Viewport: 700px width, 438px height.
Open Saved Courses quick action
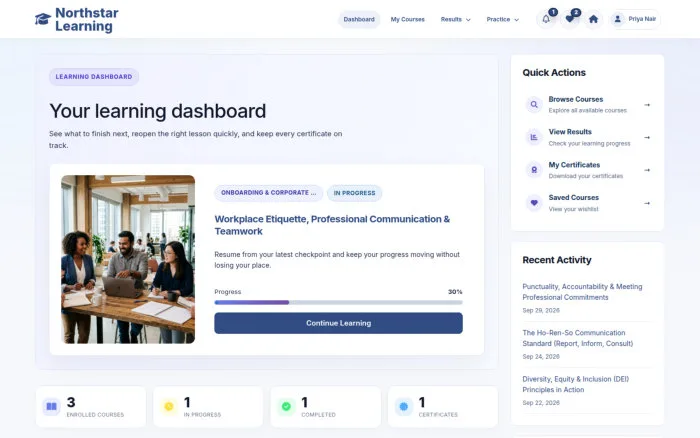click(x=588, y=203)
